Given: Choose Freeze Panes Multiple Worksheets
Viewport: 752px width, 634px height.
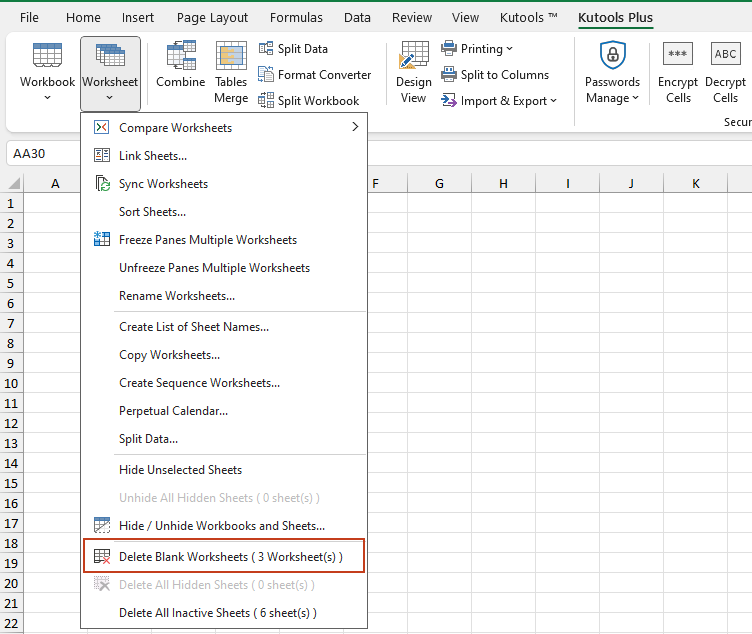Looking at the screenshot, I should tap(207, 240).
